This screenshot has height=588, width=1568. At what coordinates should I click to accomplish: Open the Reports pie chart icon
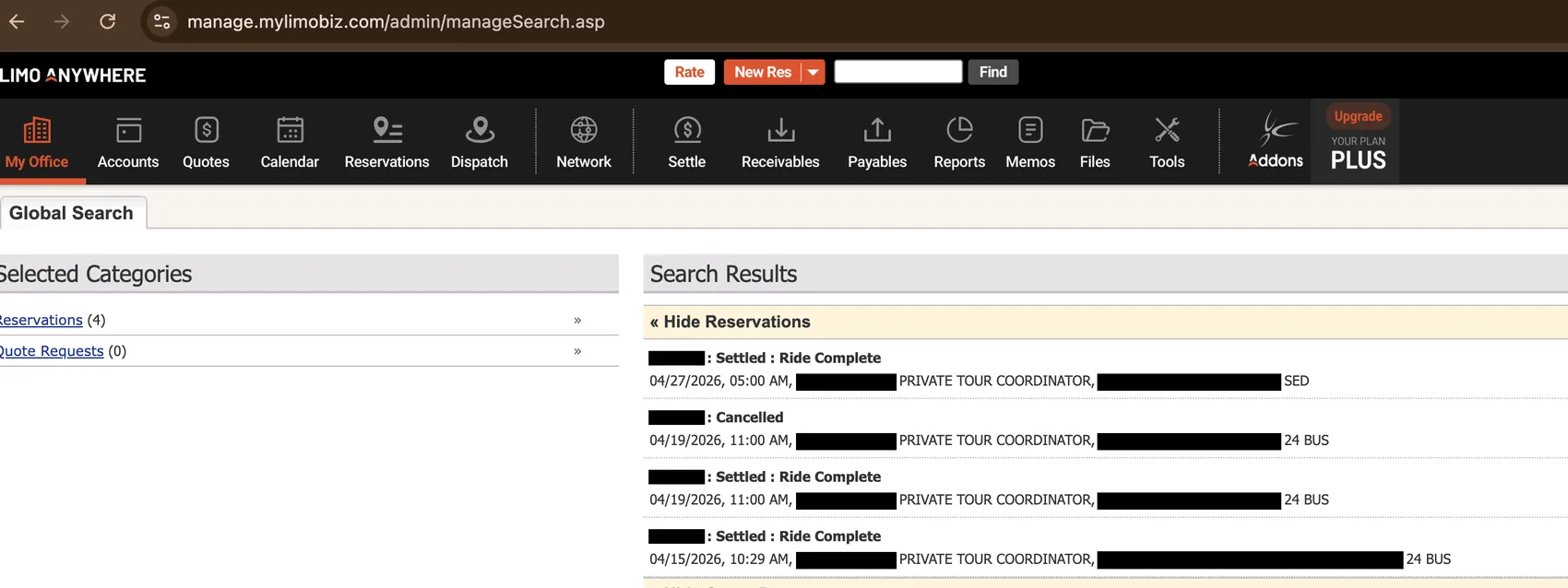coord(959,130)
